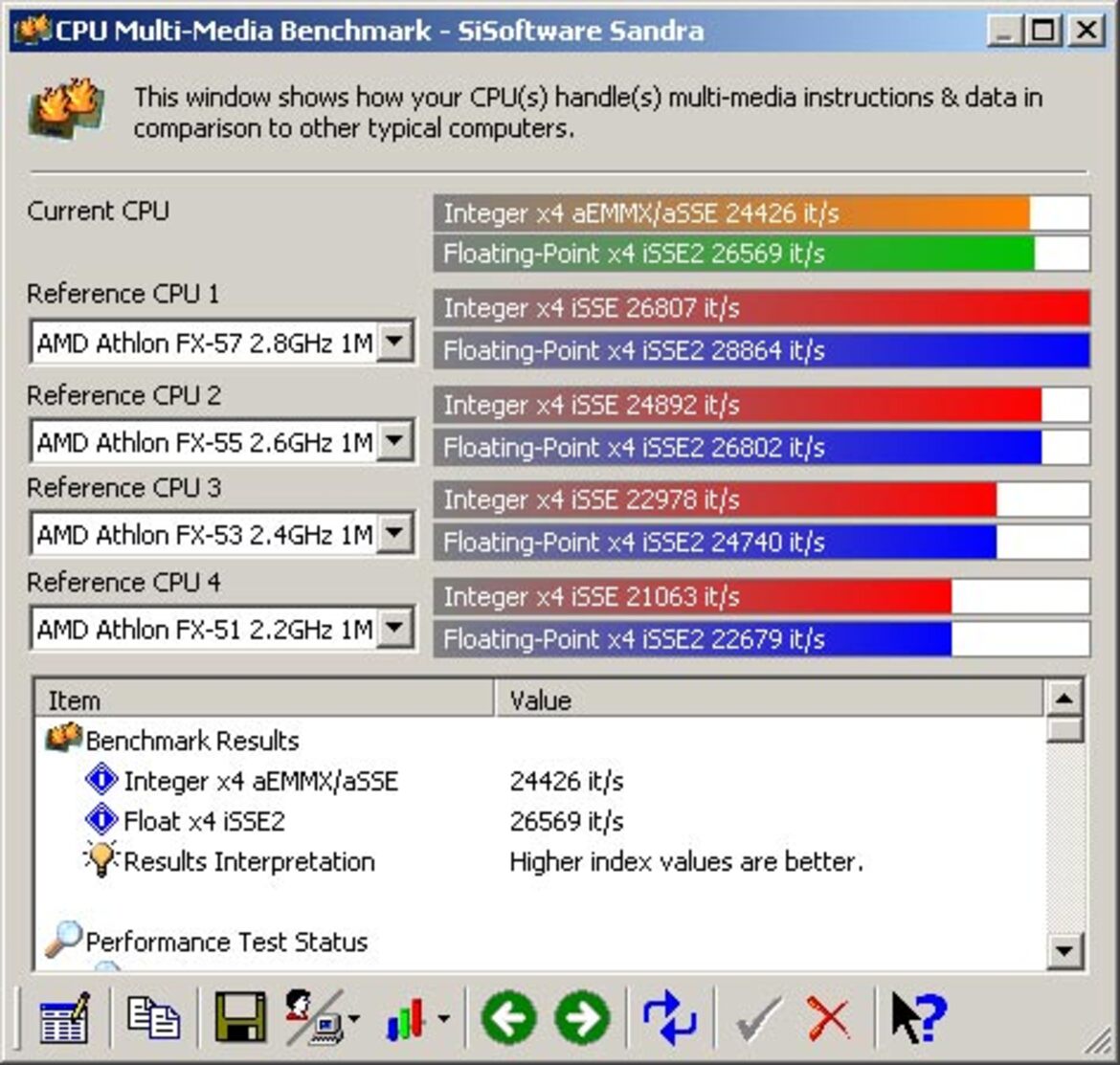The image size is (1120, 1065).
Task: Activate the cursor question mark help icon
Action: (919, 1018)
